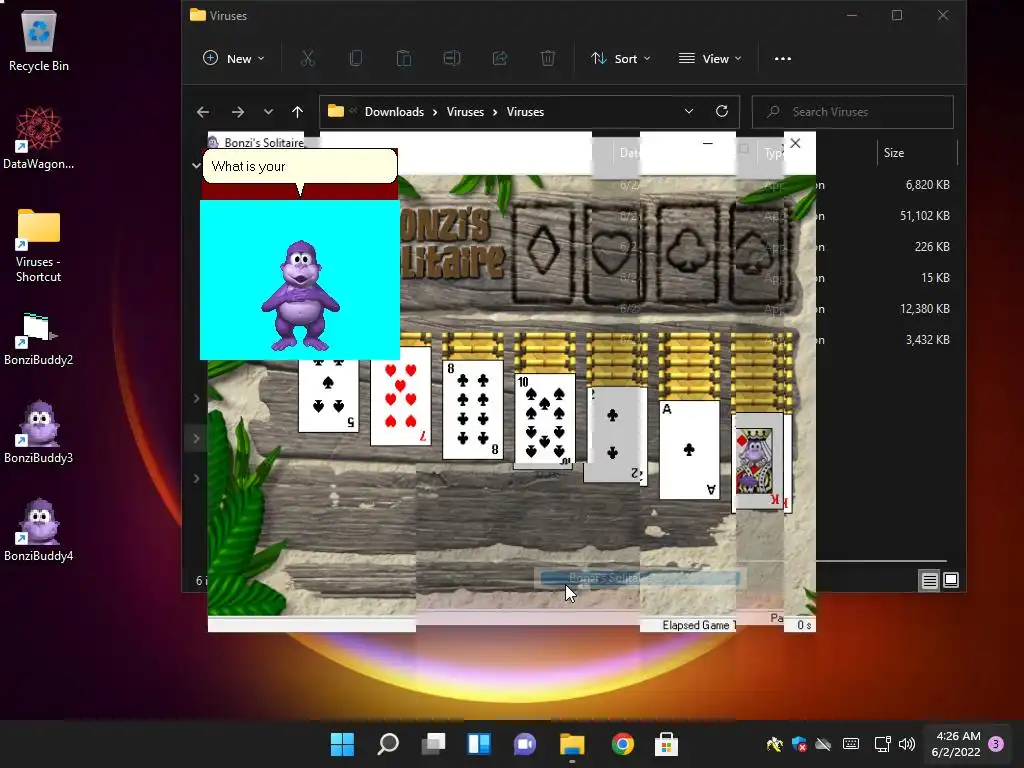This screenshot has width=1024, height=768.
Task: Click the Bonzi's Solitaire title bar text
Action: (x=264, y=142)
